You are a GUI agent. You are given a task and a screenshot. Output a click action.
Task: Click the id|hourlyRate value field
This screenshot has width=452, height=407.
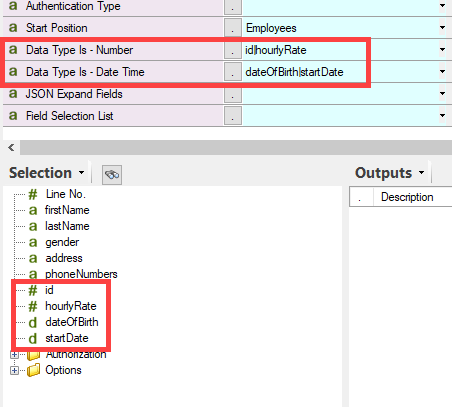point(340,50)
